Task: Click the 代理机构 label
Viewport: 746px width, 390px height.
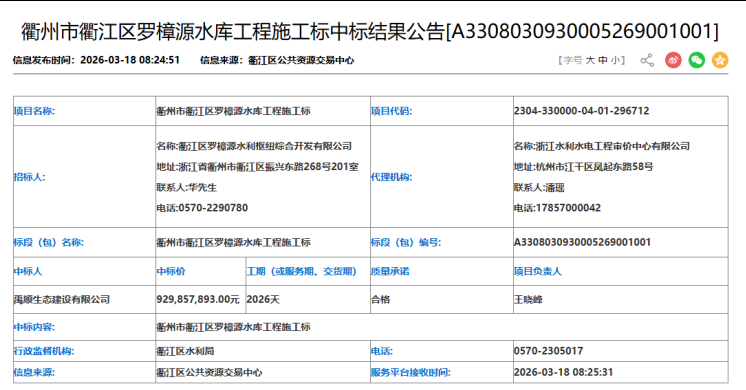Action: [392, 177]
